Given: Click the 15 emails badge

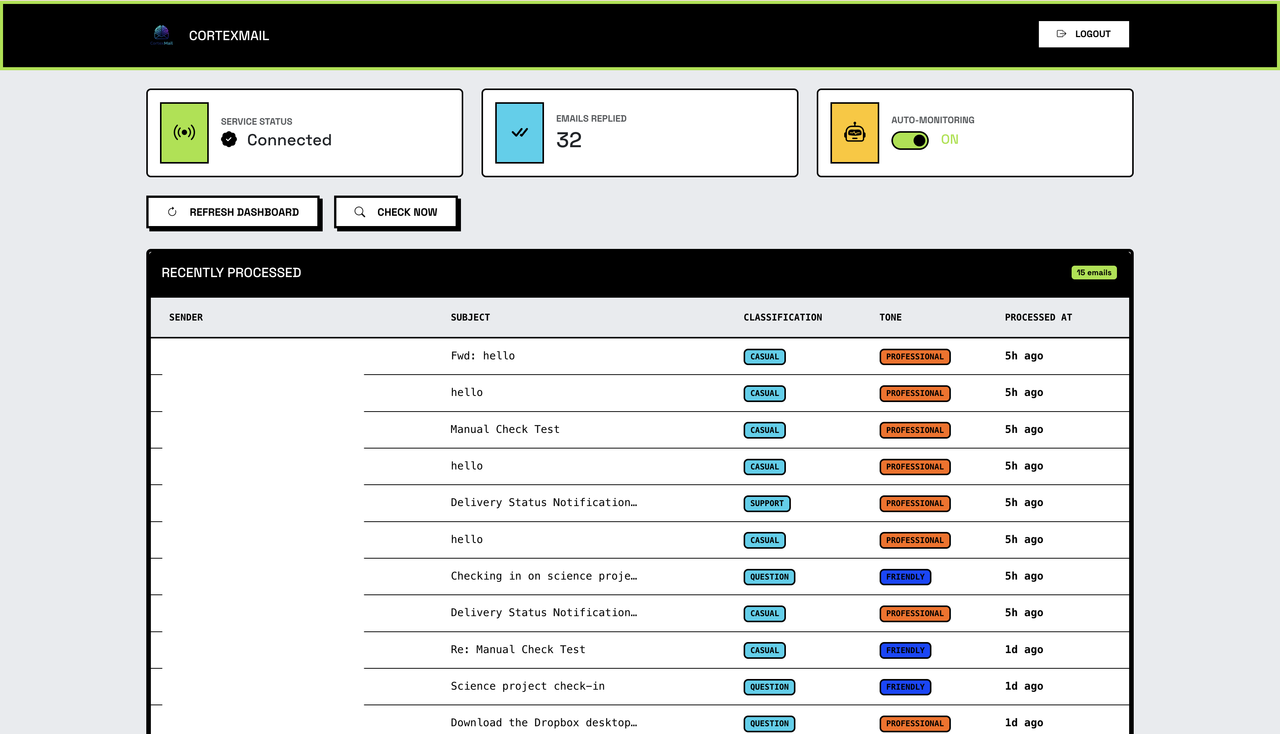Looking at the screenshot, I should (x=1094, y=272).
